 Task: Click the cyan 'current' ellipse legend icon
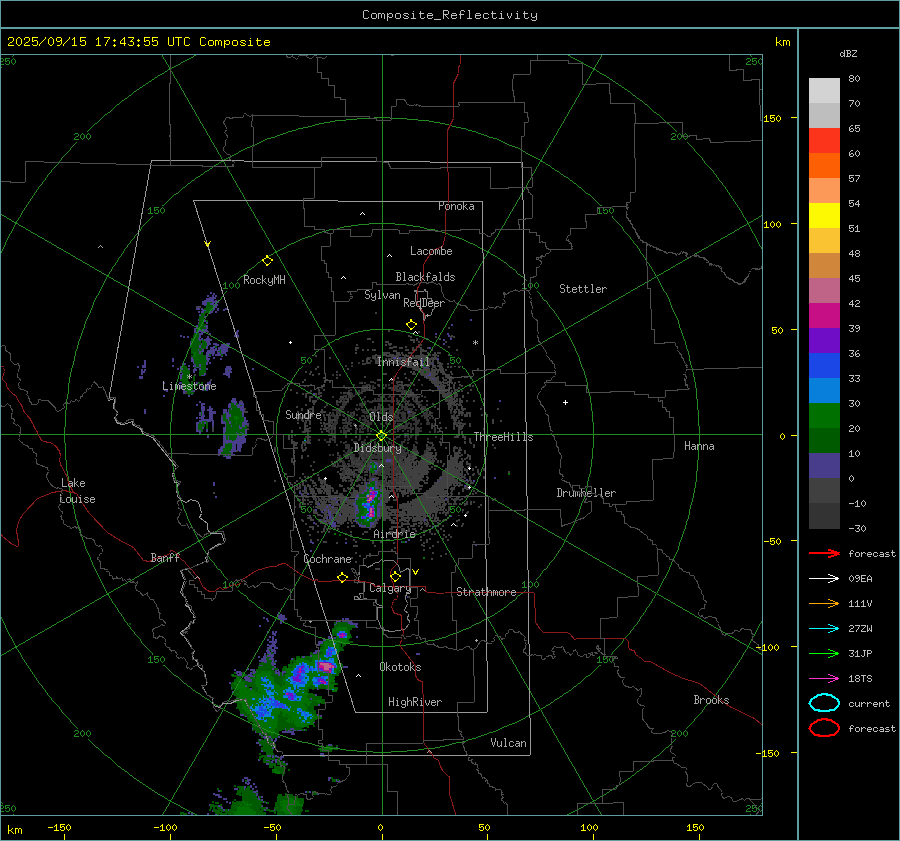click(824, 703)
